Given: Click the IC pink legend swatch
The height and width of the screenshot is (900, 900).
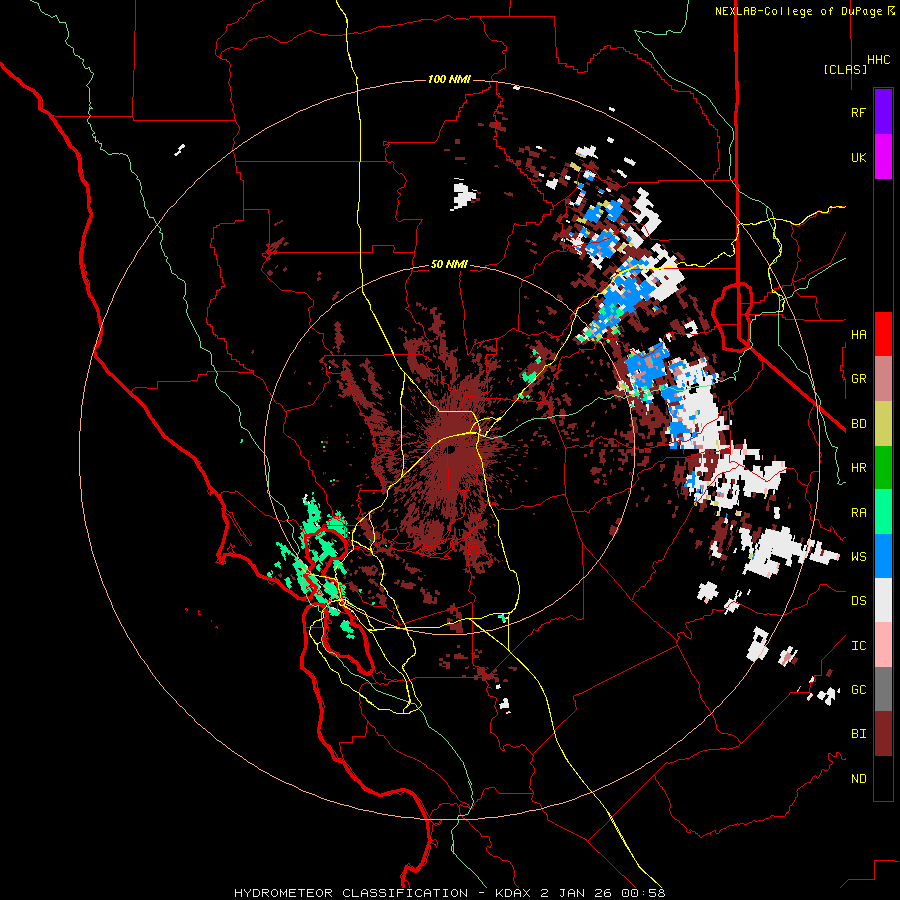Looking at the screenshot, I should [x=883, y=645].
